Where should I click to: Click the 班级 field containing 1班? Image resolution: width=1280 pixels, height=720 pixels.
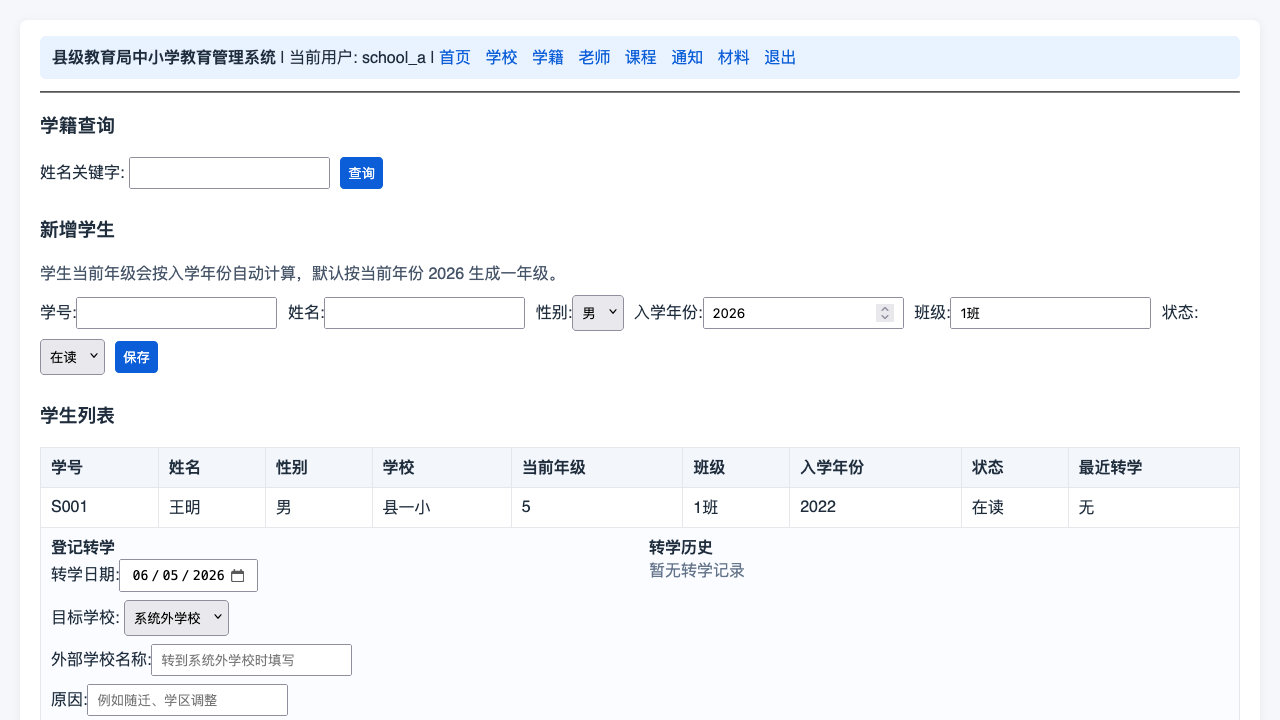(x=1050, y=313)
